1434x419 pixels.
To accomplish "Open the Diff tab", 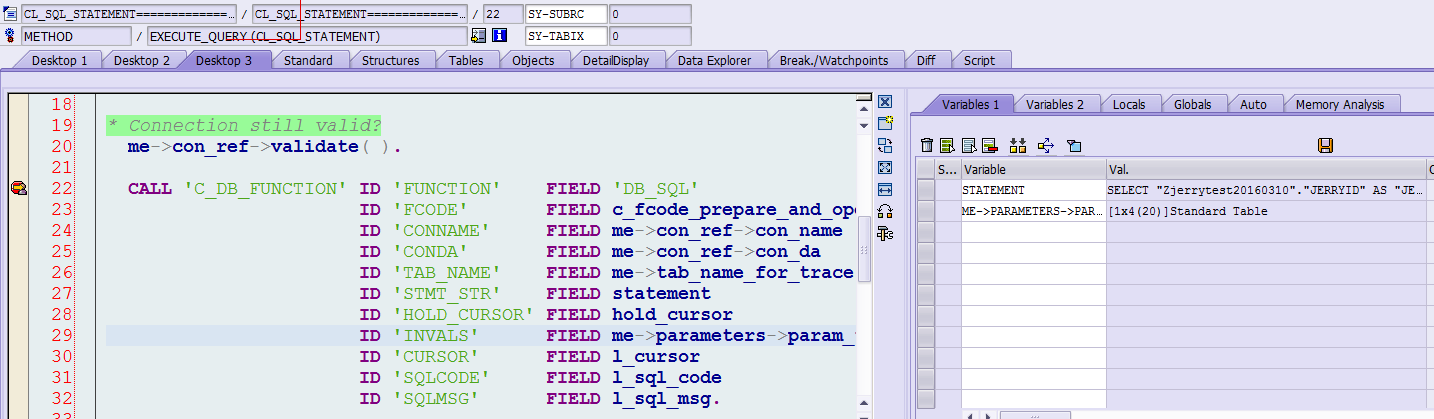I will click(x=927, y=60).
